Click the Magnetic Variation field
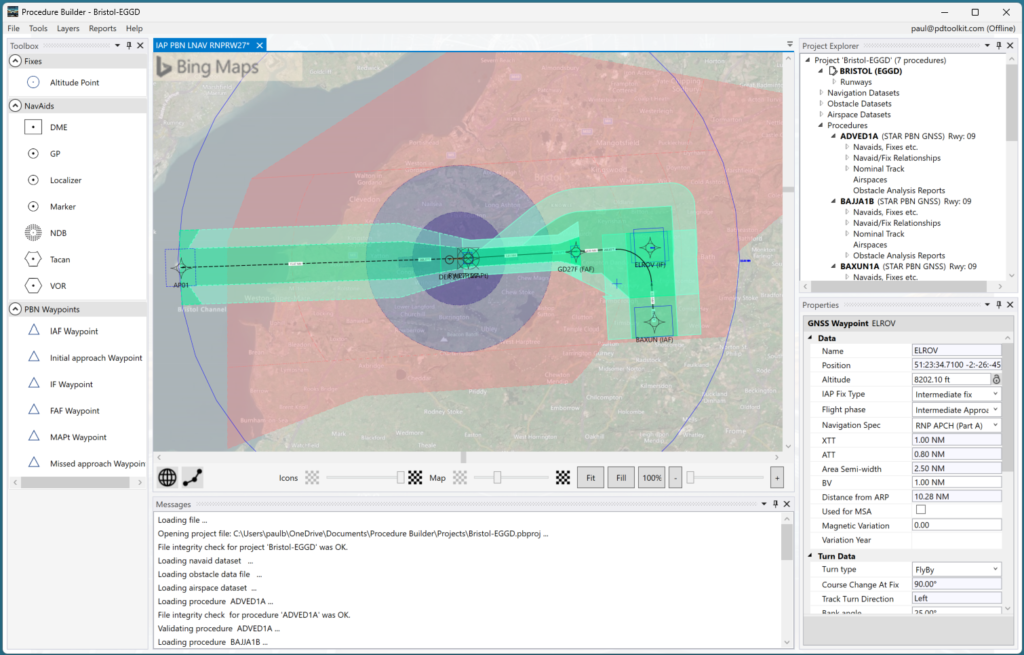1024x655 pixels. (956, 525)
